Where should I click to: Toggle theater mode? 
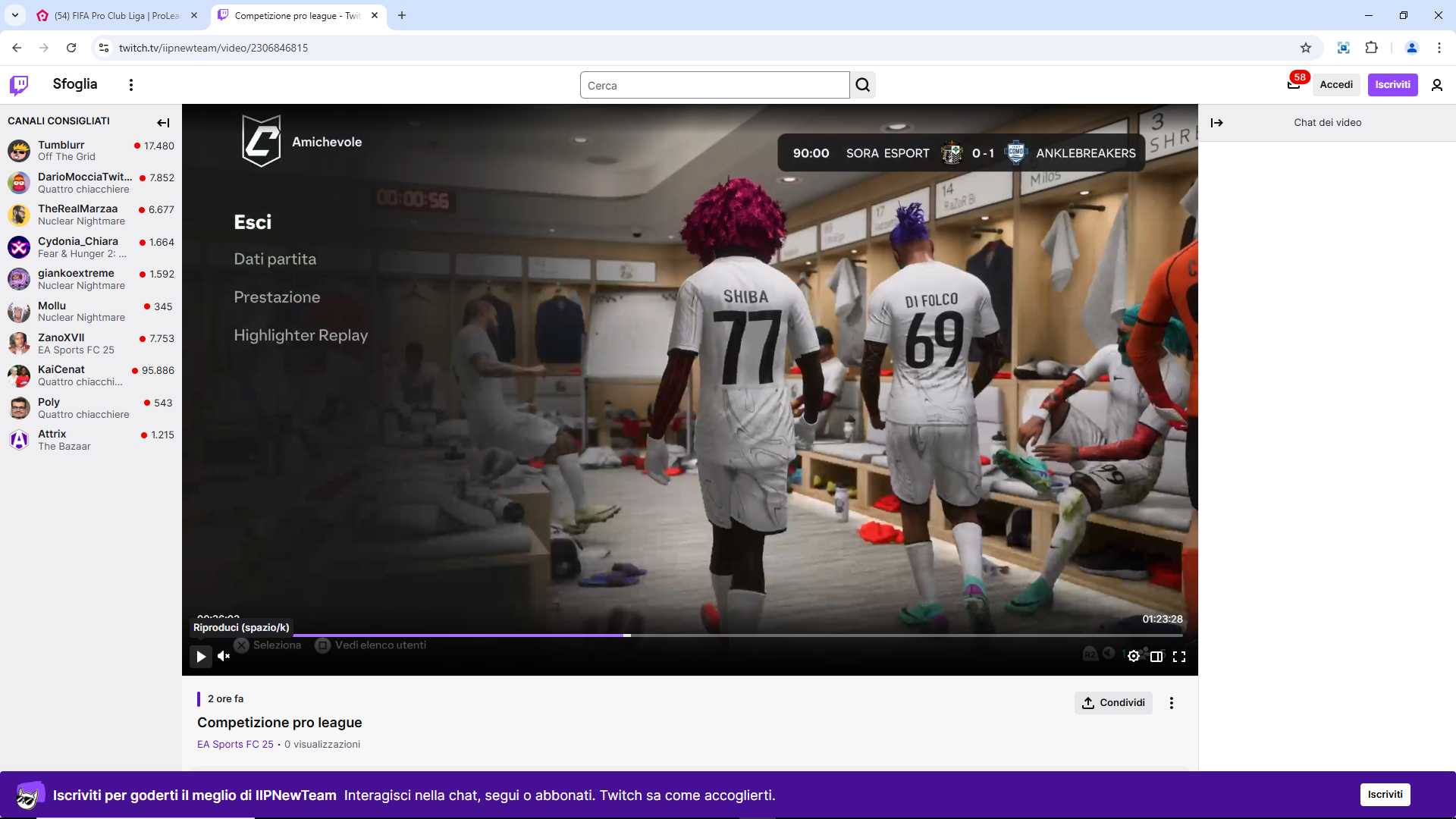(x=1156, y=657)
